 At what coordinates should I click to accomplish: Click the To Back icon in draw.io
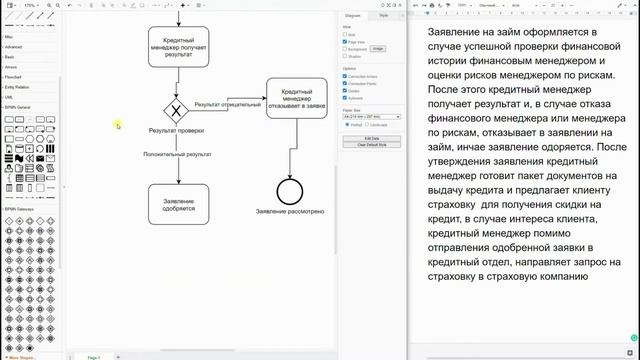coord(113,5)
